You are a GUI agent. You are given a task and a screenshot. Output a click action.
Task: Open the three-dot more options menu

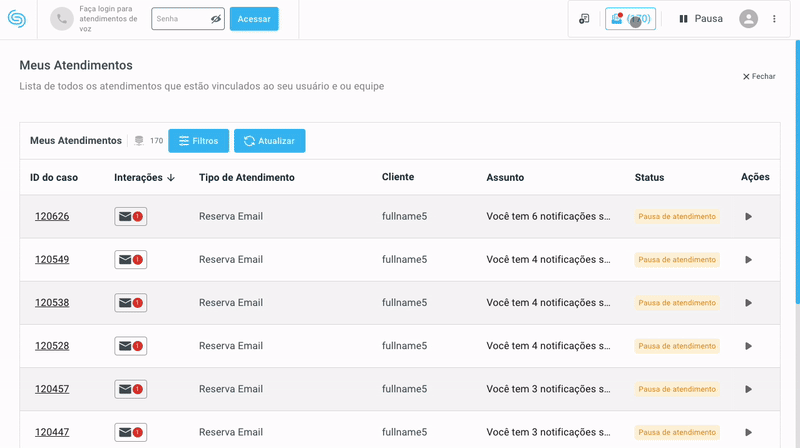pyautogui.click(x=774, y=19)
